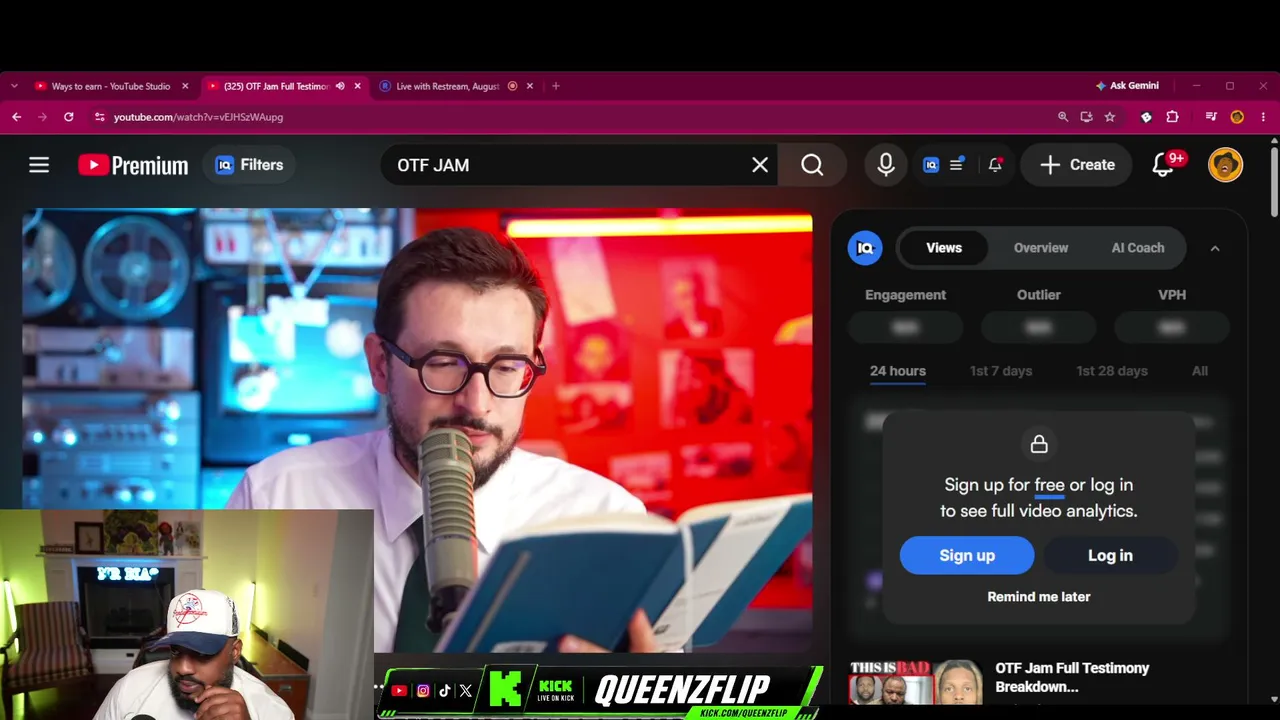Open the vidIQ Filters button

click(x=250, y=165)
